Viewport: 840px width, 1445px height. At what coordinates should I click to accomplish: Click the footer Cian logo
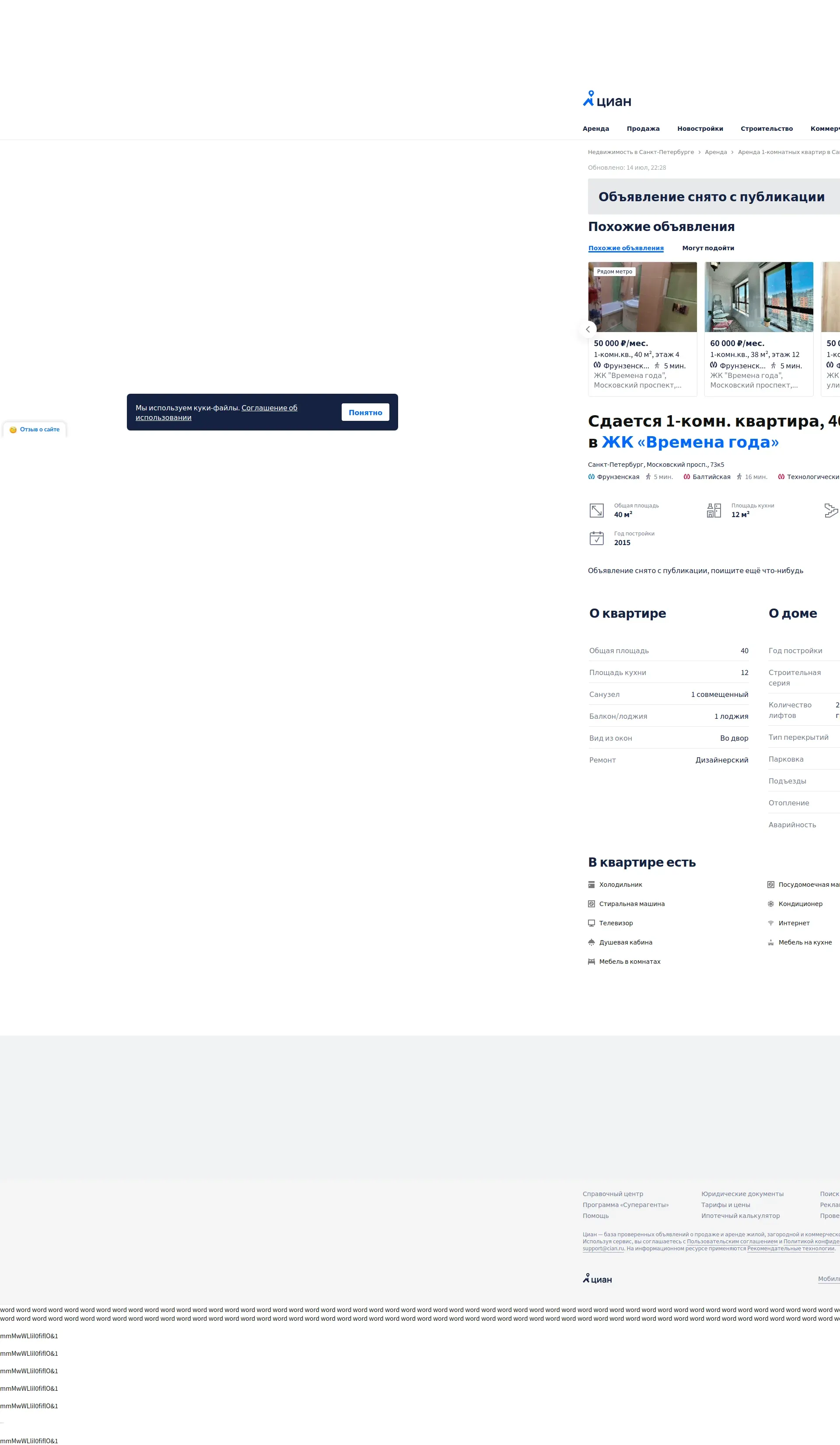(x=598, y=1279)
